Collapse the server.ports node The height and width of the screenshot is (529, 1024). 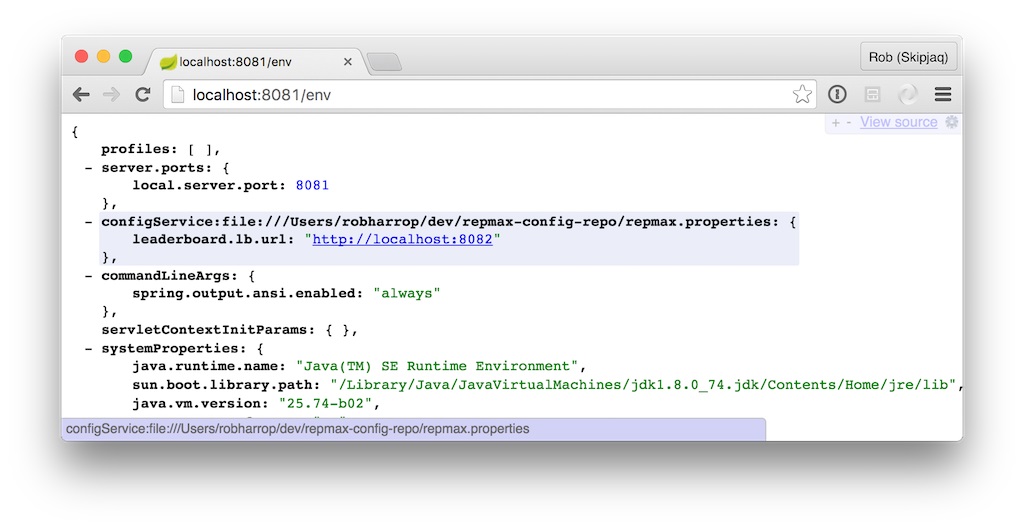(88, 168)
